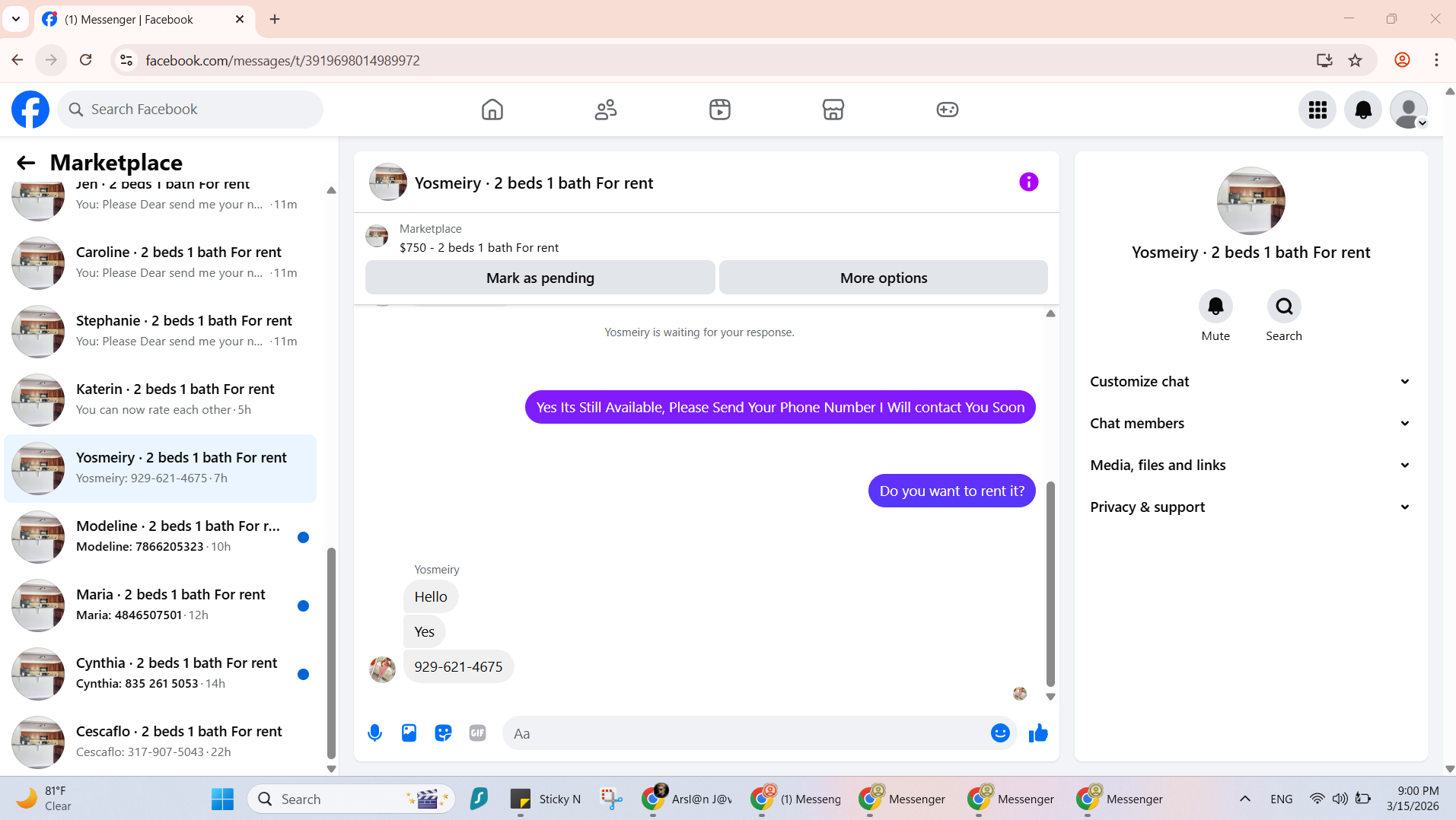Reload the page with refresh button
This screenshot has width=1456, height=820.
pyautogui.click(x=86, y=60)
